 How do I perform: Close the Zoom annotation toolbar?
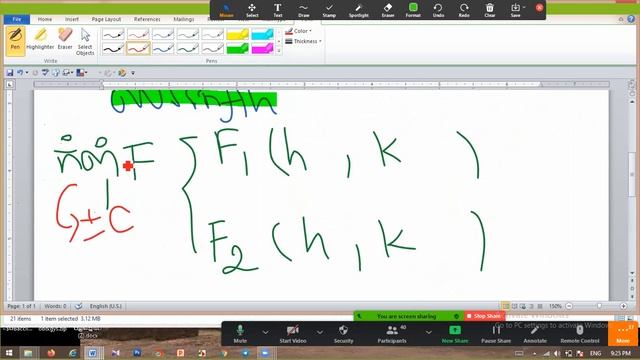click(539, 7)
